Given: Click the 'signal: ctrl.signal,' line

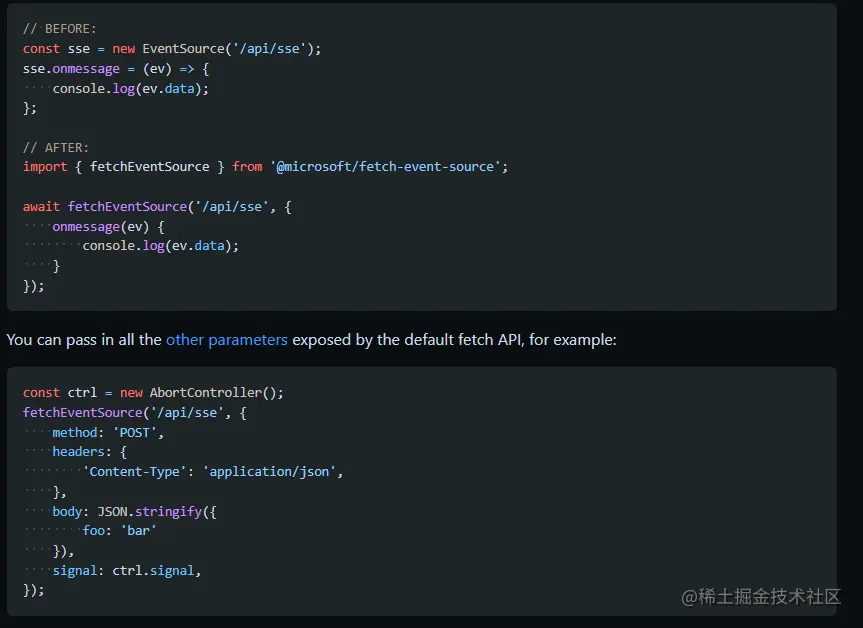Looking at the screenshot, I should tap(127, 571).
